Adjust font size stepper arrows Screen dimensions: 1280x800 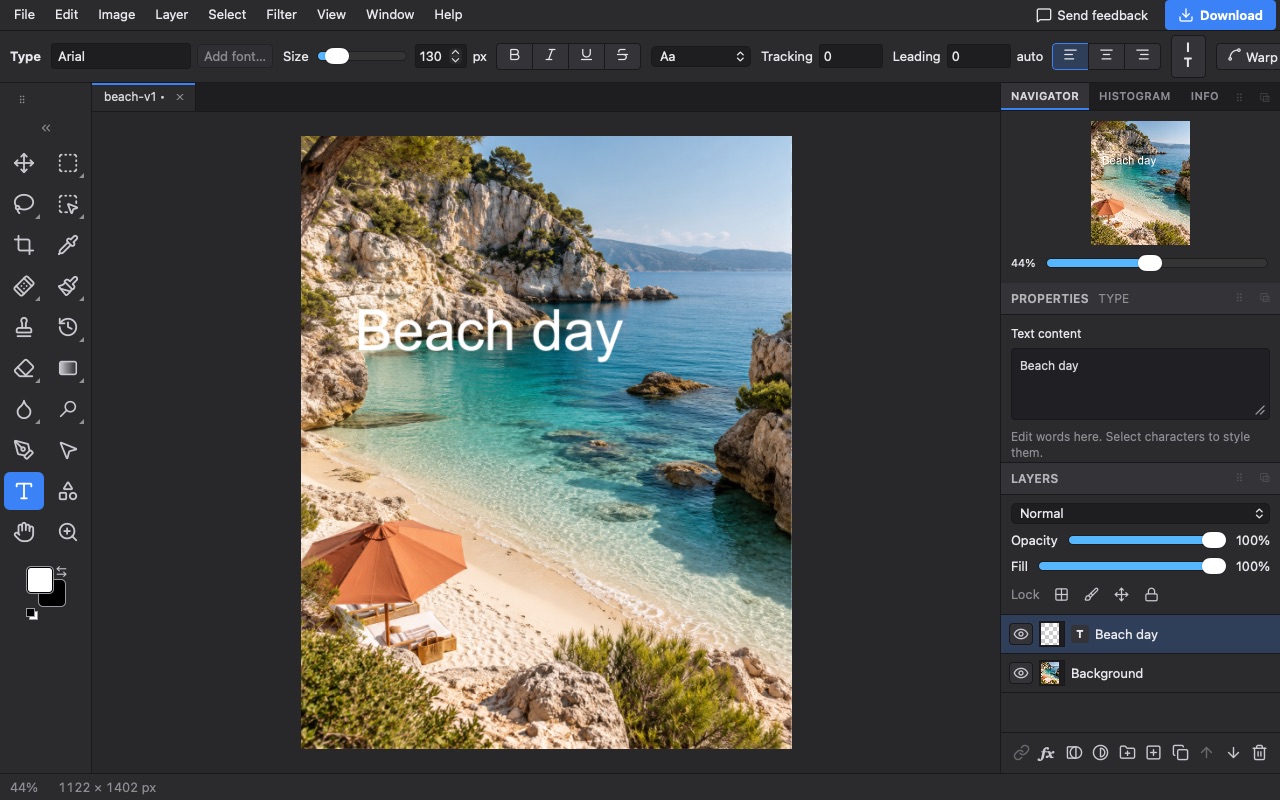click(x=456, y=56)
